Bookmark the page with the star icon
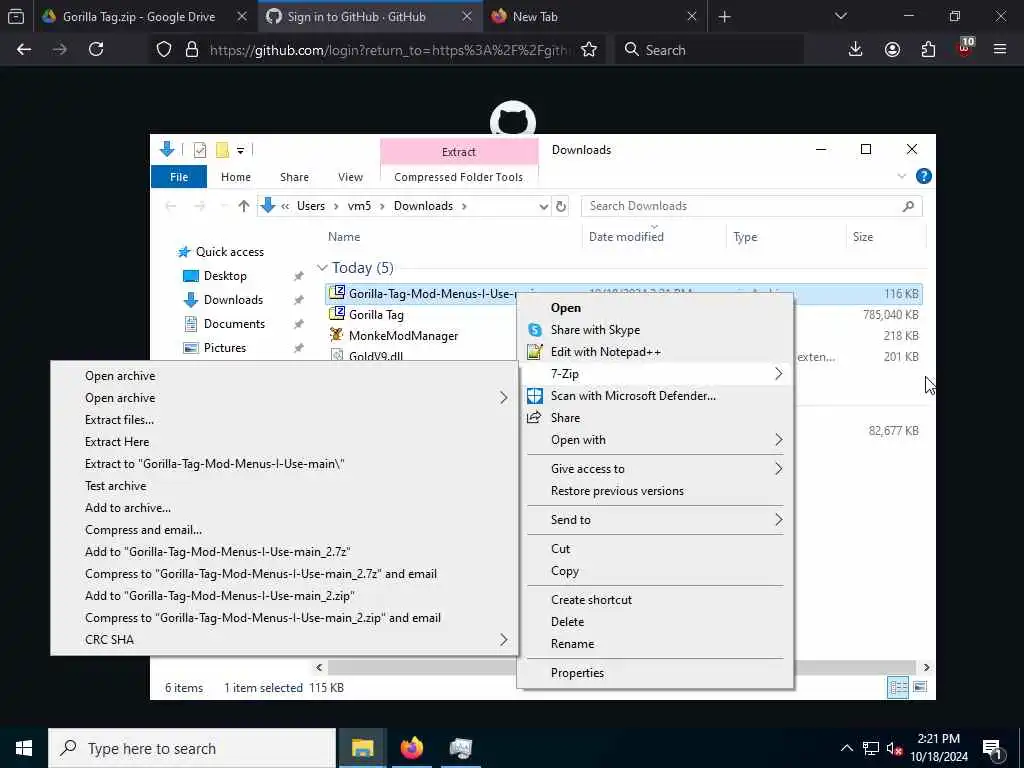This screenshot has height=768, width=1024. pyautogui.click(x=588, y=50)
